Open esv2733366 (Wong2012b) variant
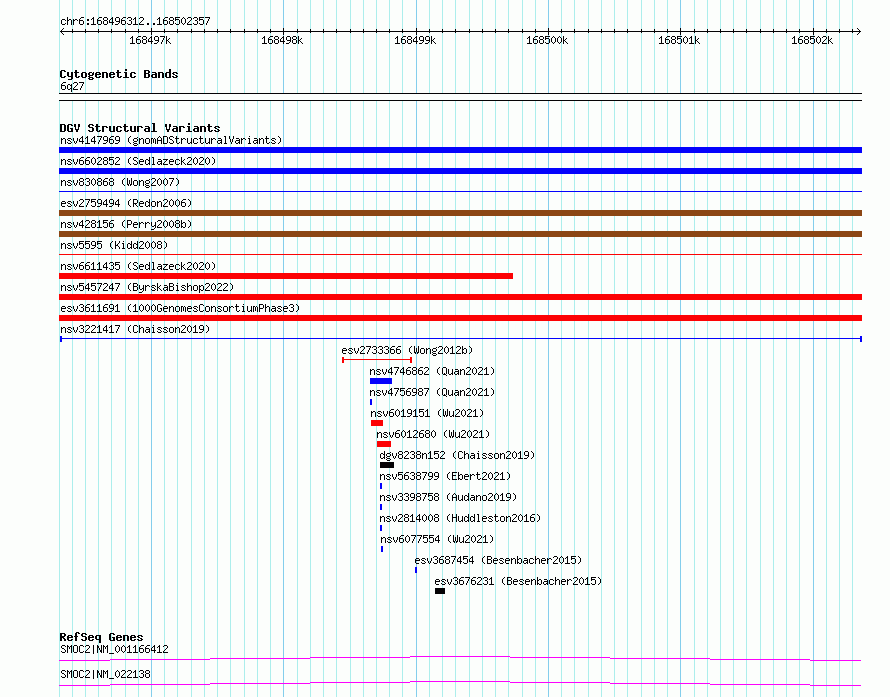 pos(407,350)
